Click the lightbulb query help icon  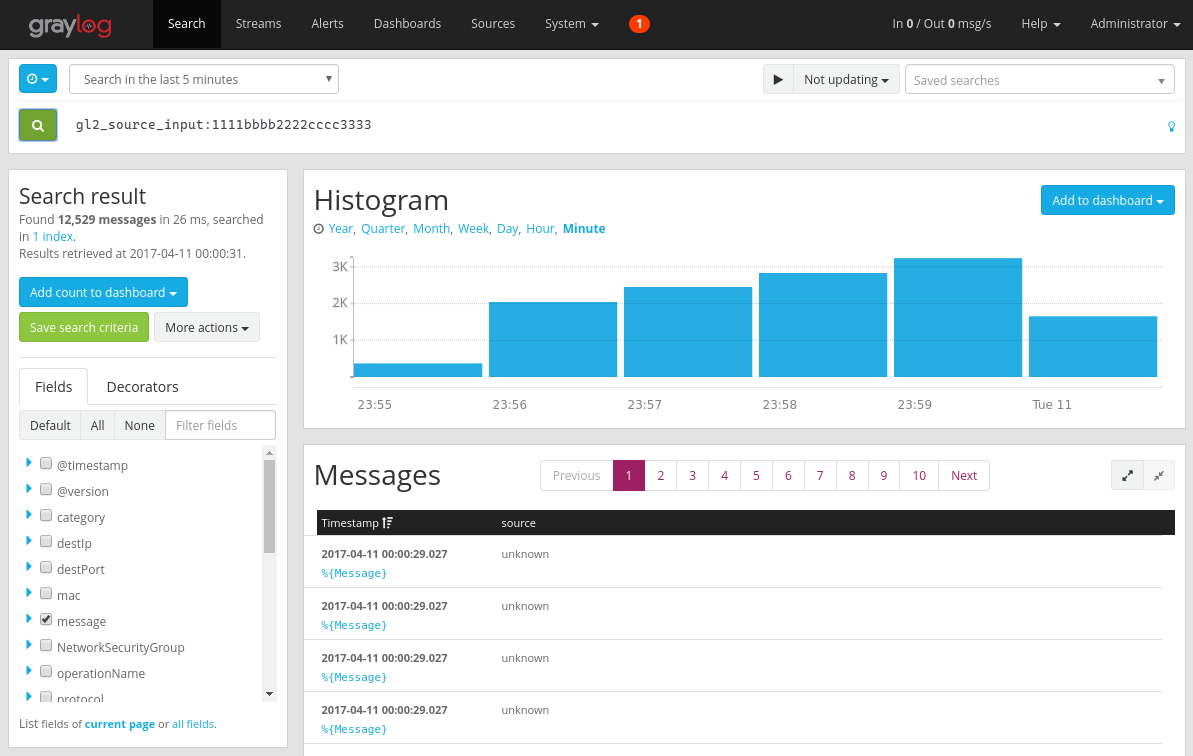(1171, 127)
